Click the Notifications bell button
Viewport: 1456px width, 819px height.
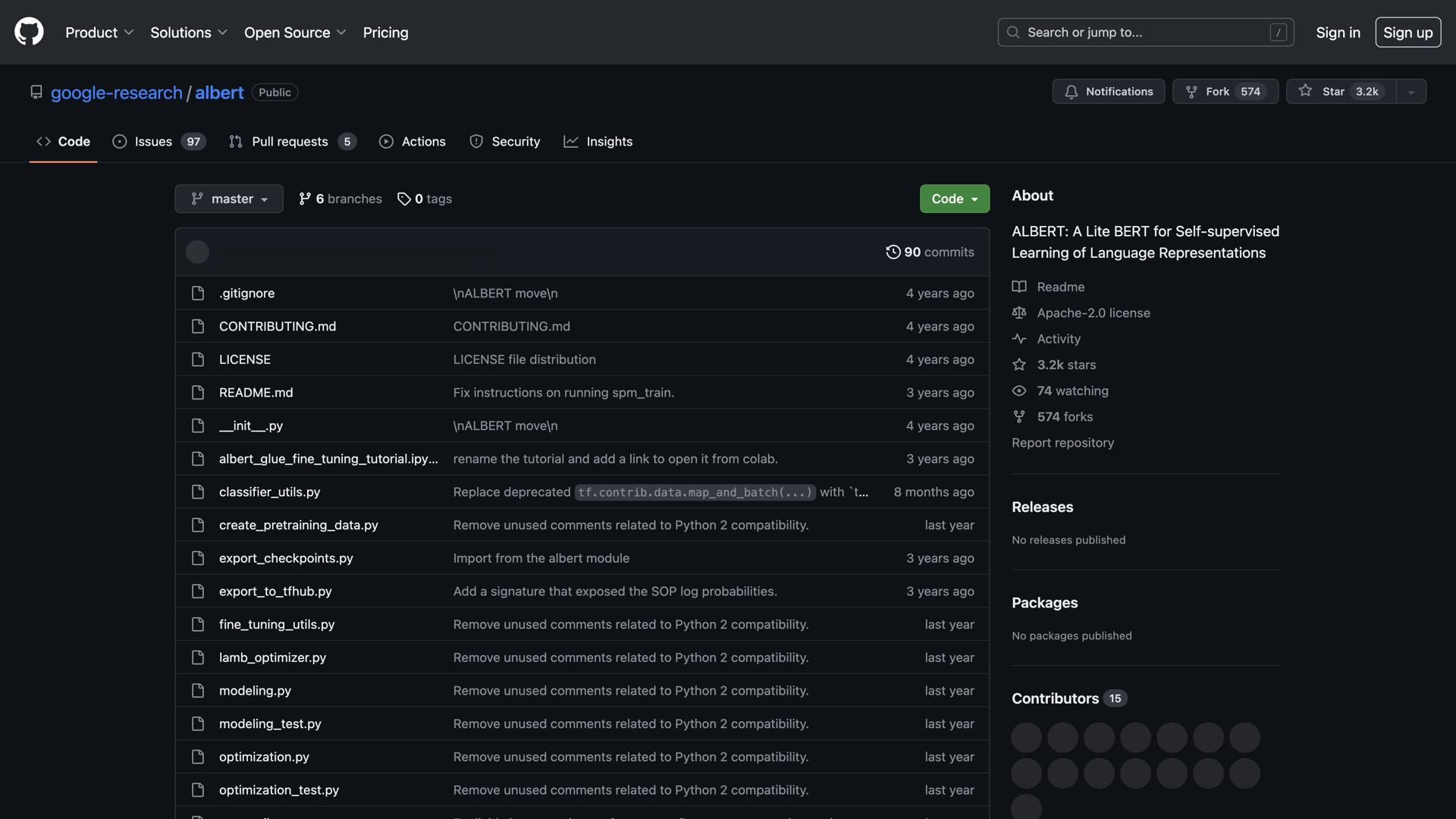click(1108, 91)
